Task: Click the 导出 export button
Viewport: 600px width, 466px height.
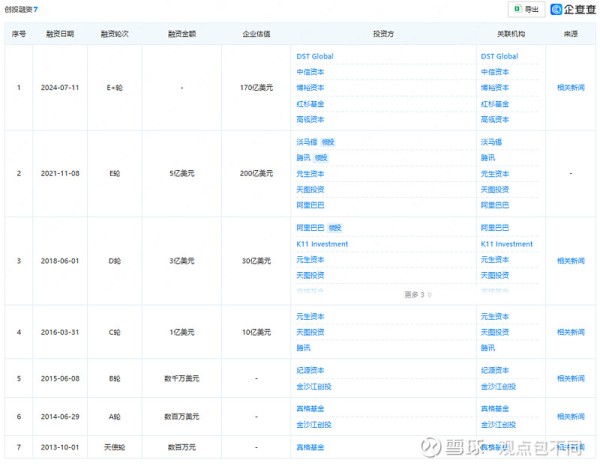Action: coord(526,9)
